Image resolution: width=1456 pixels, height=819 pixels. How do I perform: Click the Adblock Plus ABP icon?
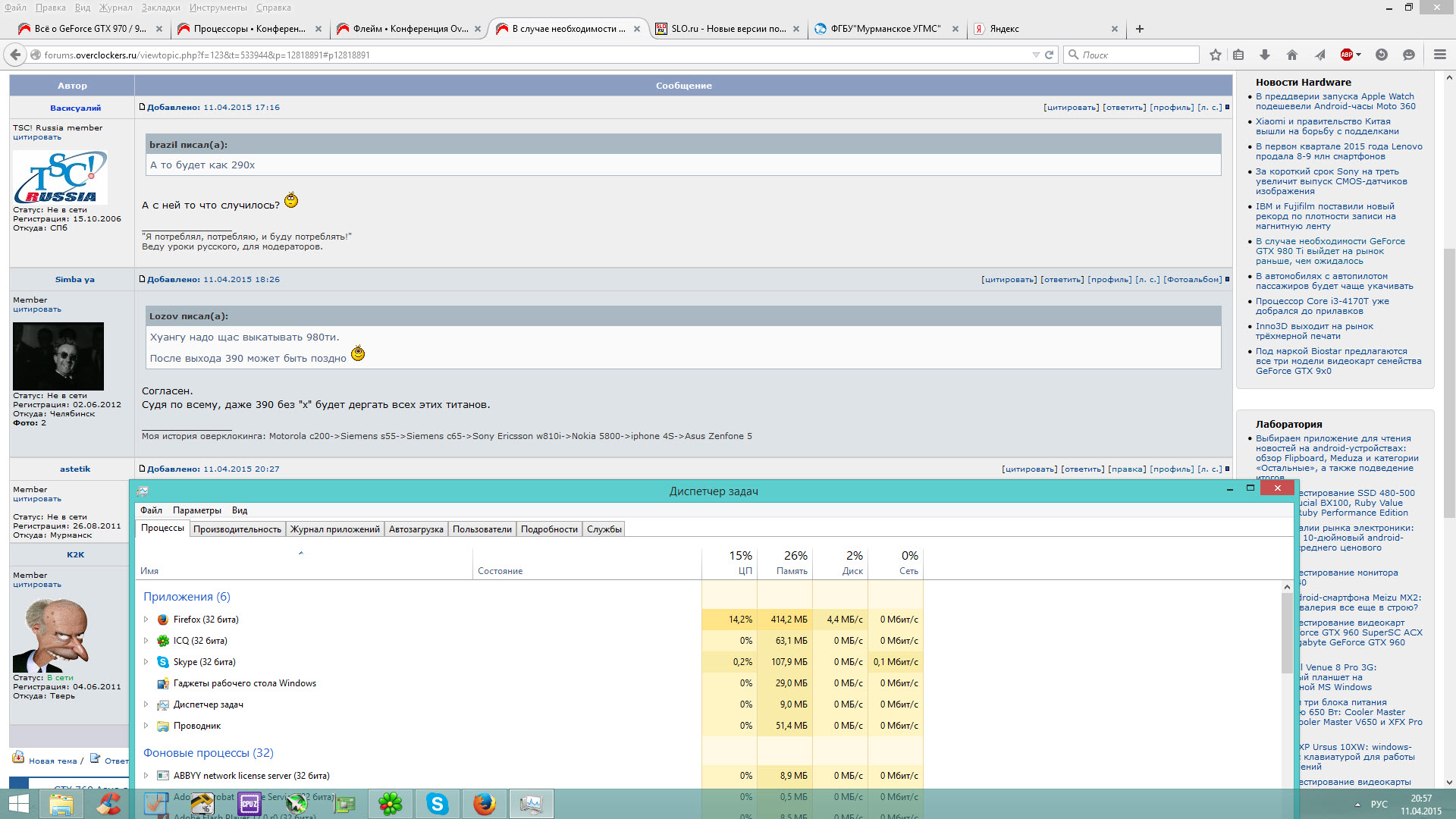[1346, 55]
